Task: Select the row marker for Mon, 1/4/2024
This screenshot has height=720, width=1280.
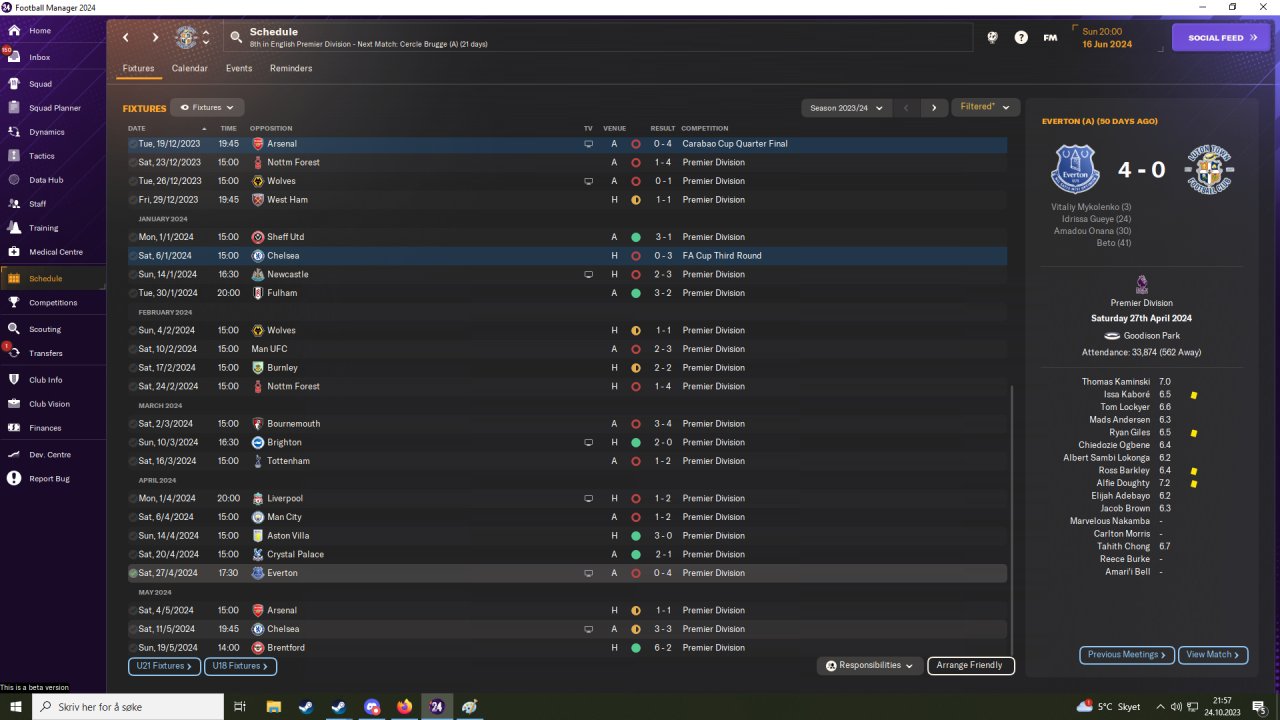Action: (x=133, y=498)
